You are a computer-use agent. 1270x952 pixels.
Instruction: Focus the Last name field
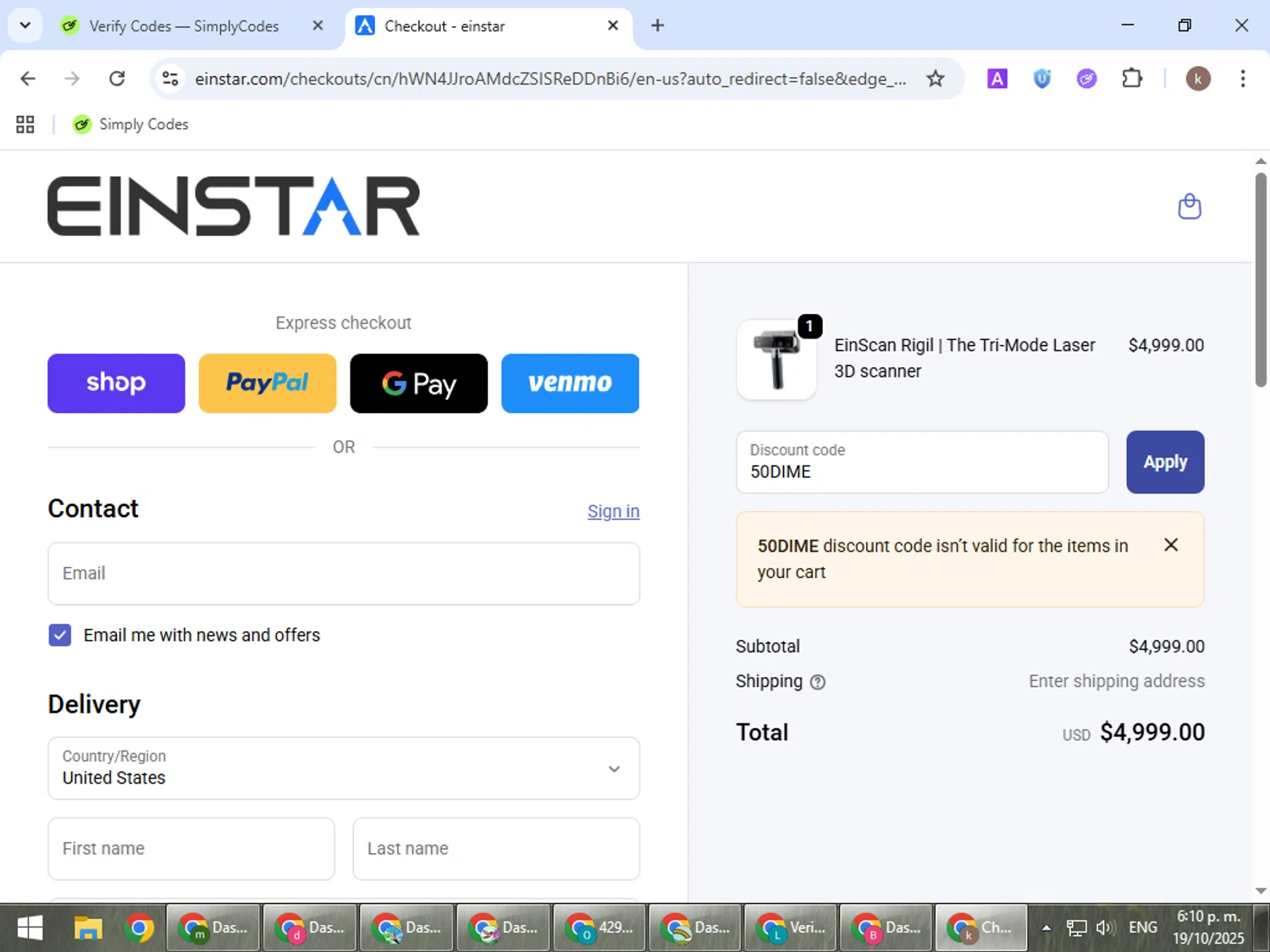(x=496, y=849)
